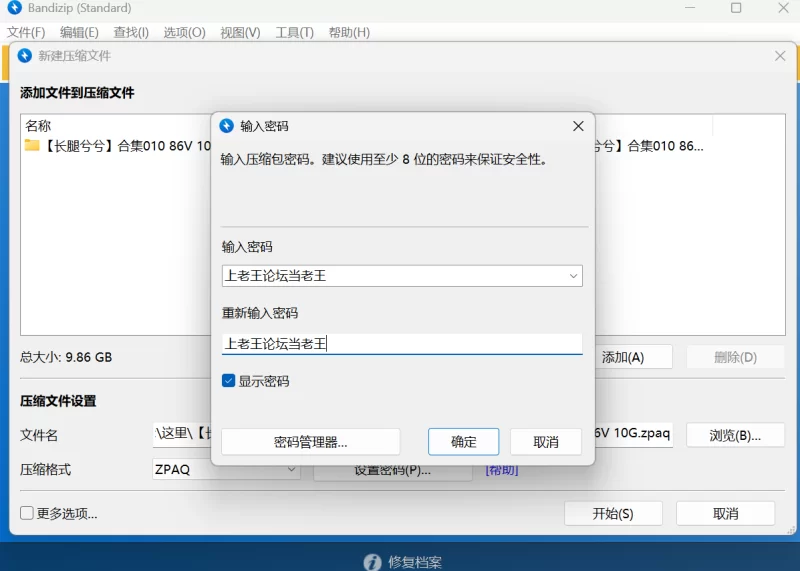Enable the 更多选项 checkbox
Screen dimensions: 800x571
27,513
